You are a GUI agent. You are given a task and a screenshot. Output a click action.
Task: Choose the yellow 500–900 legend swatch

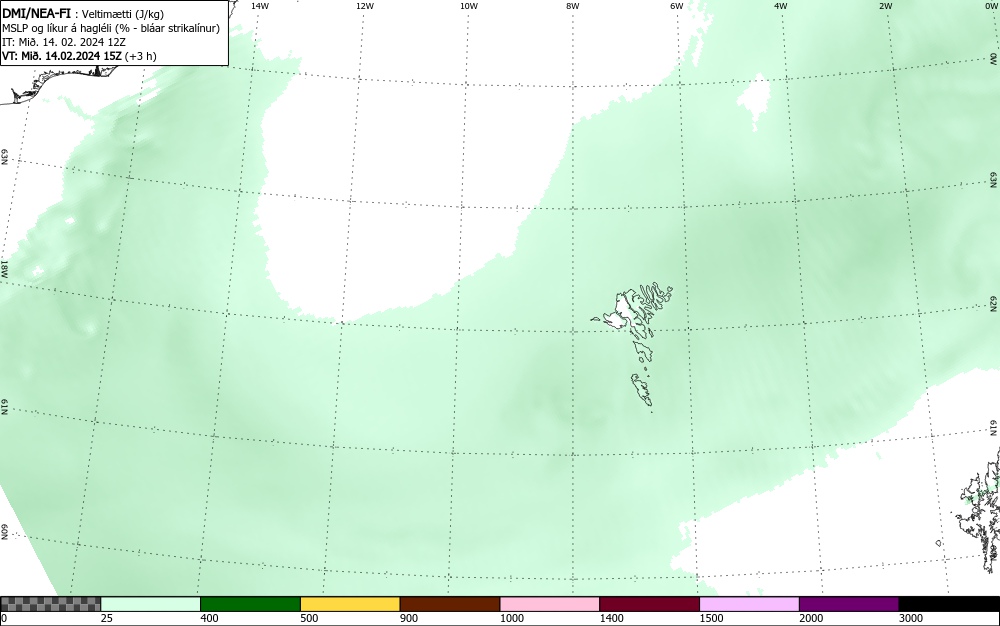pyautogui.click(x=350, y=604)
